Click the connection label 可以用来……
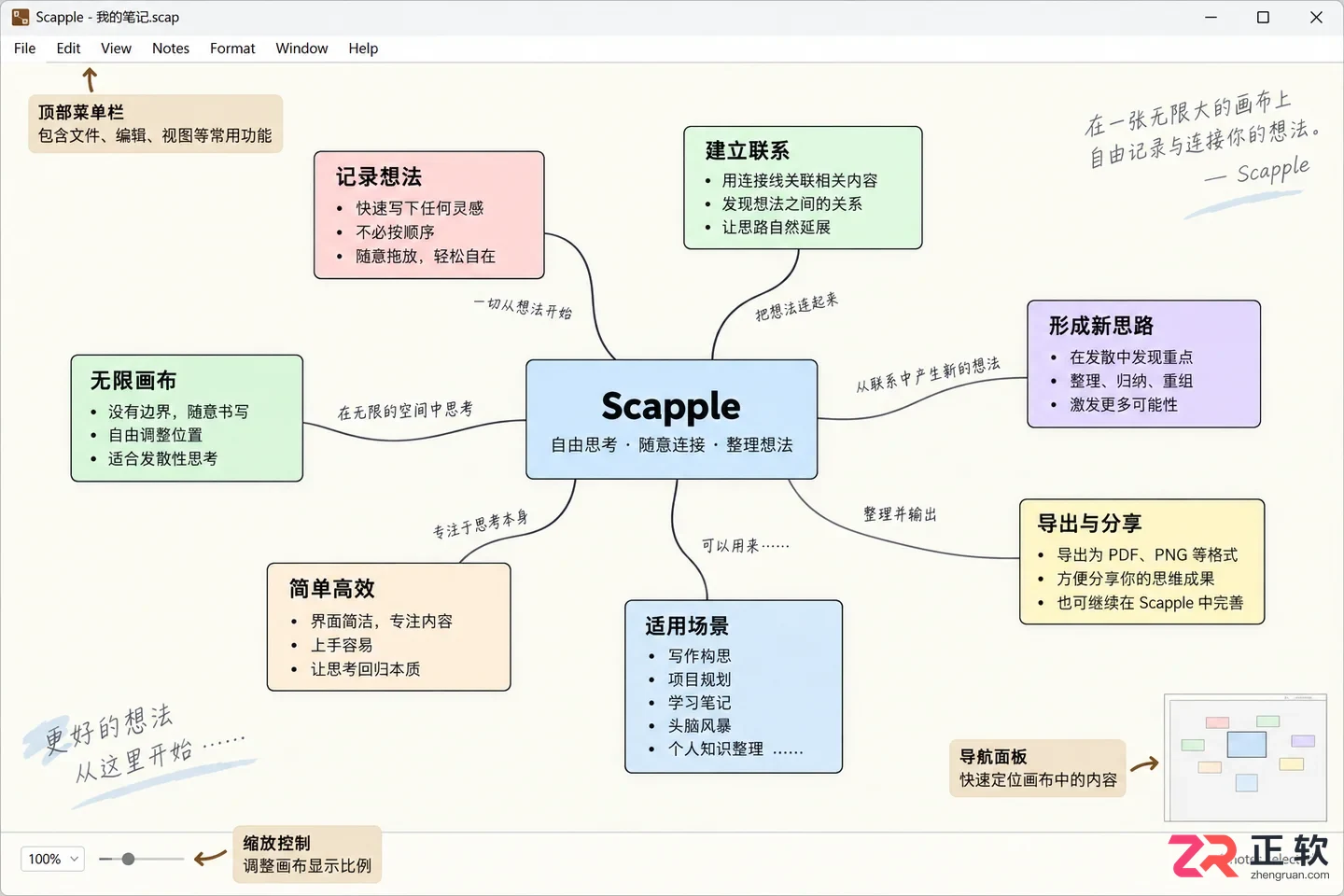The image size is (1344, 896). pyautogui.click(x=746, y=545)
